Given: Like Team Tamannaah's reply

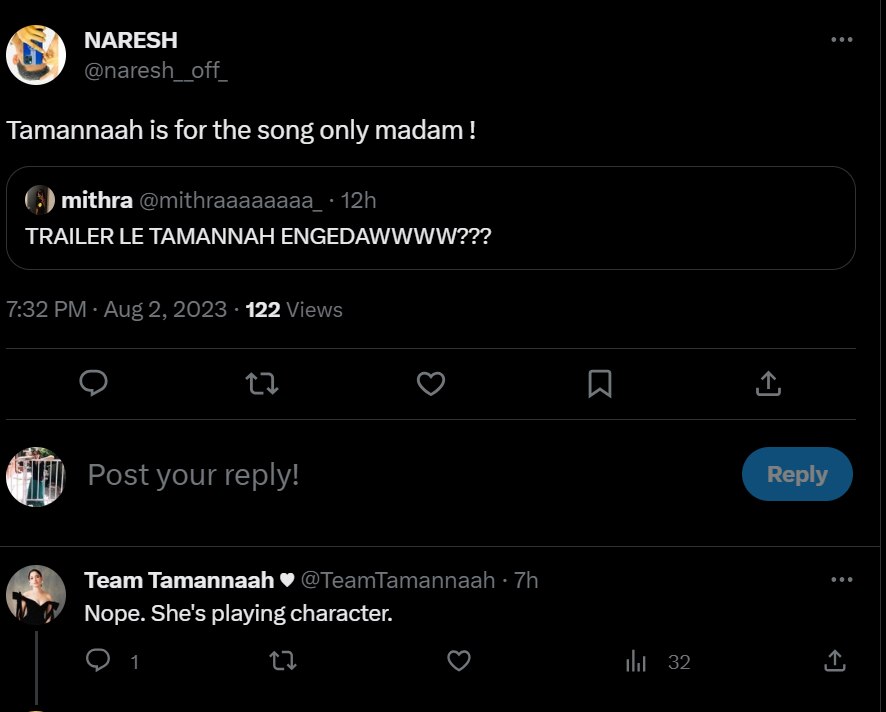Looking at the screenshot, I should [x=458, y=661].
